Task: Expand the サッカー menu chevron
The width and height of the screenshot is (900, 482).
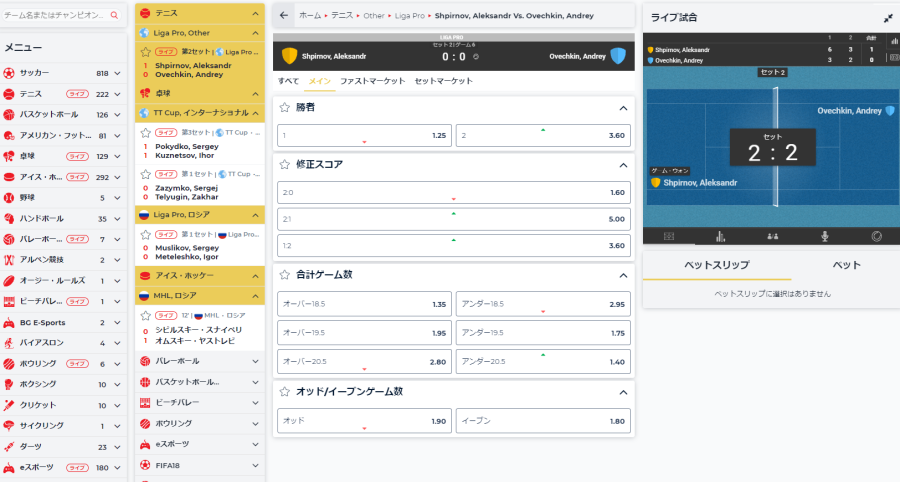Action: tap(117, 73)
